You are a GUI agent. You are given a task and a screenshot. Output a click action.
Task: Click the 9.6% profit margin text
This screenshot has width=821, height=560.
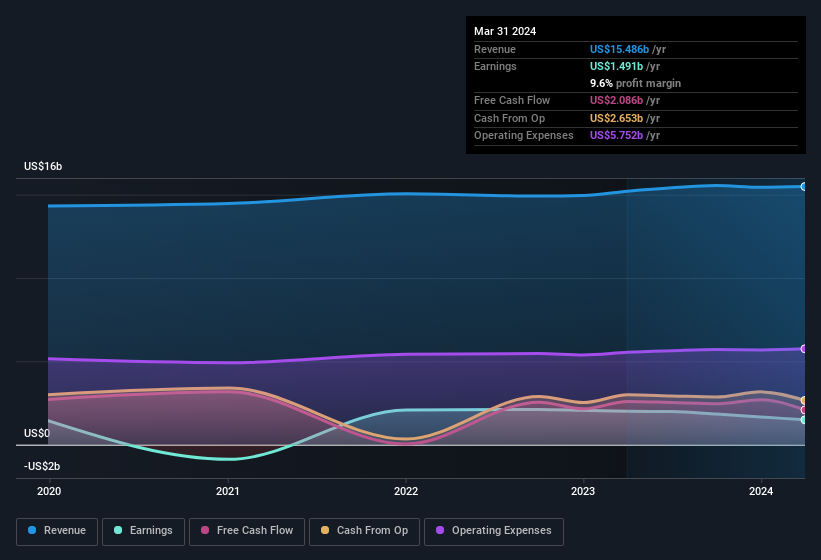(x=635, y=83)
